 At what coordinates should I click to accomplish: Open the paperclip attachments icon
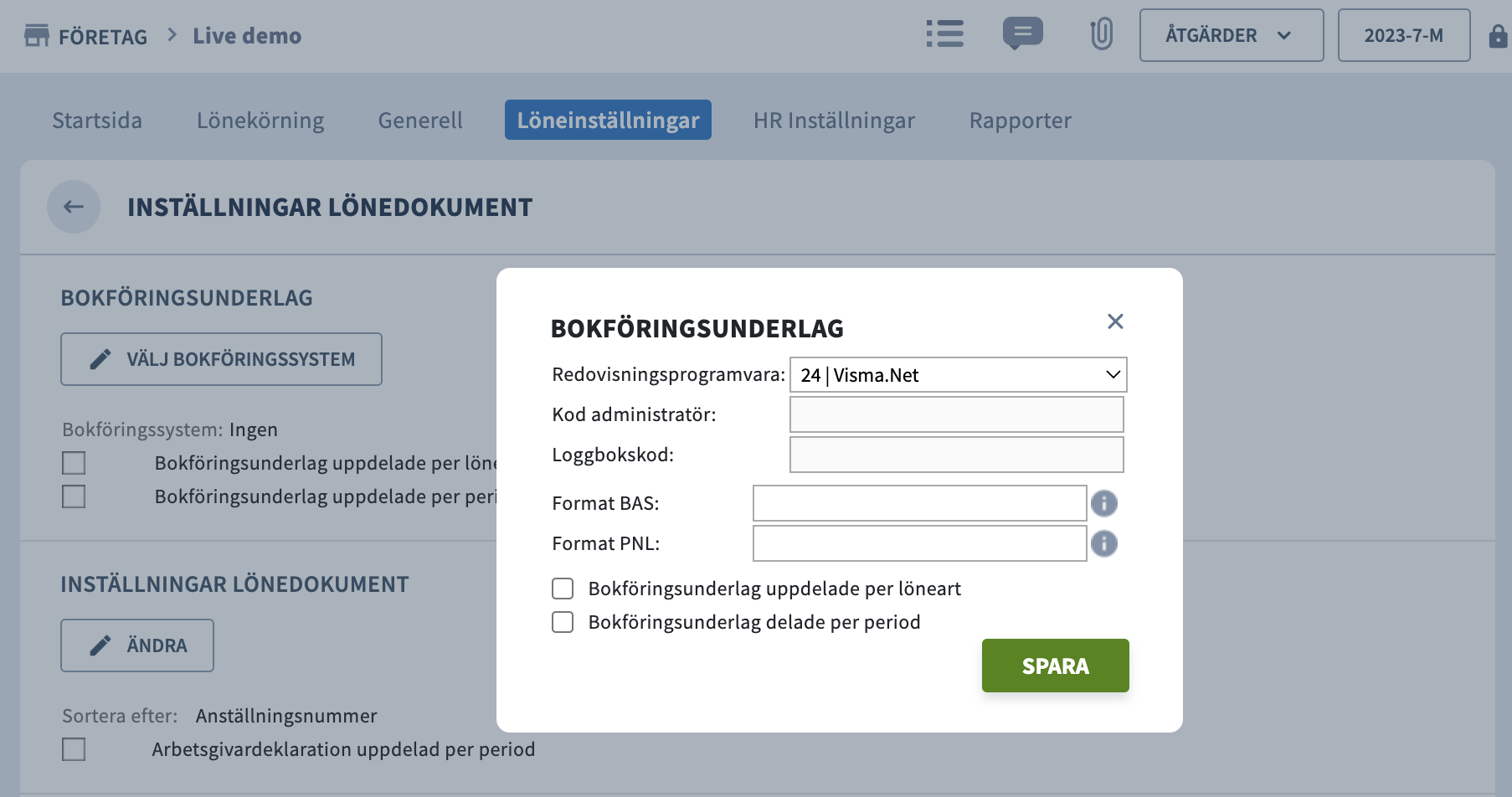[x=1101, y=34]
